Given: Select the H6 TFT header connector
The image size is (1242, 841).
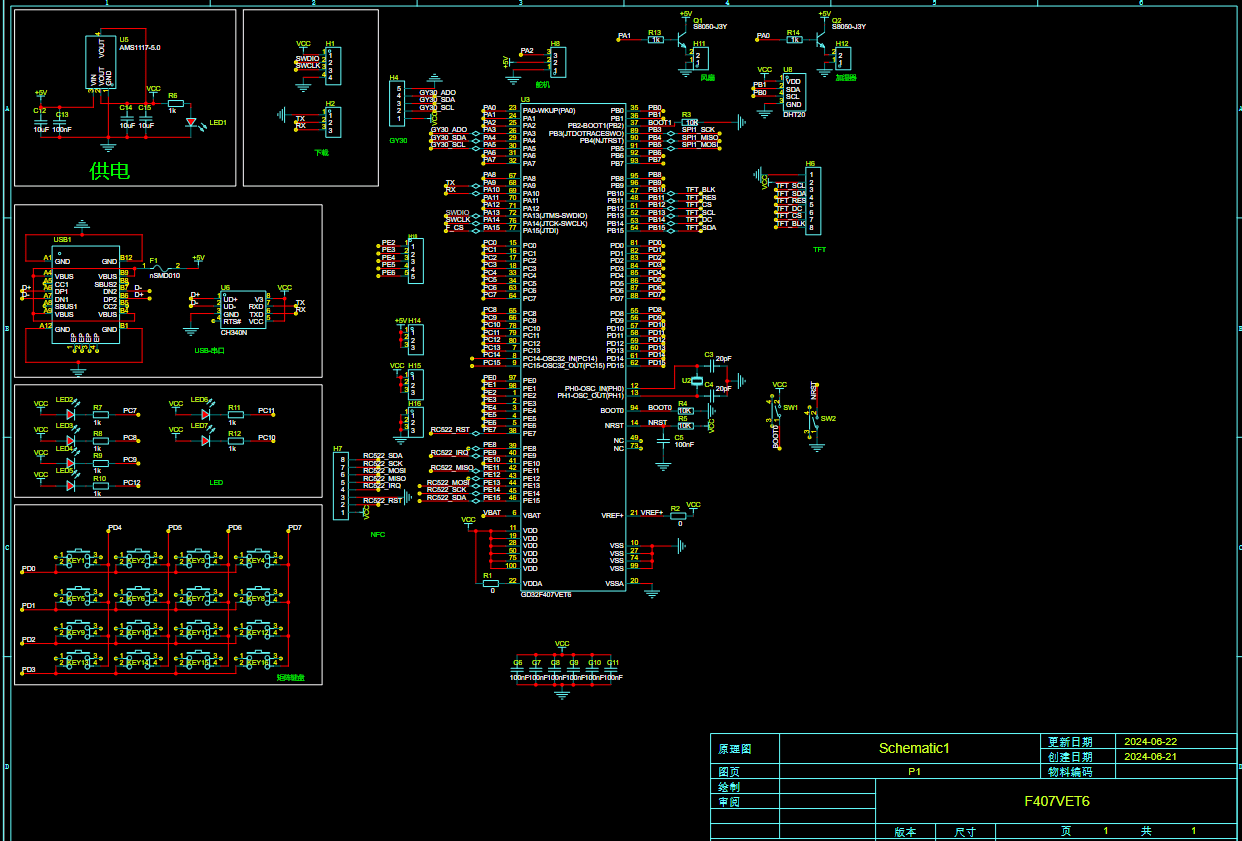Looking at the screenshot, I should [813, 200].
